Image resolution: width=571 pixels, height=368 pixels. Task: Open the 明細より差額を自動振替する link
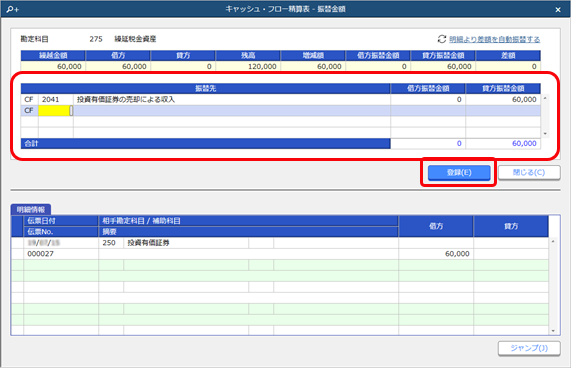[495, 39]
